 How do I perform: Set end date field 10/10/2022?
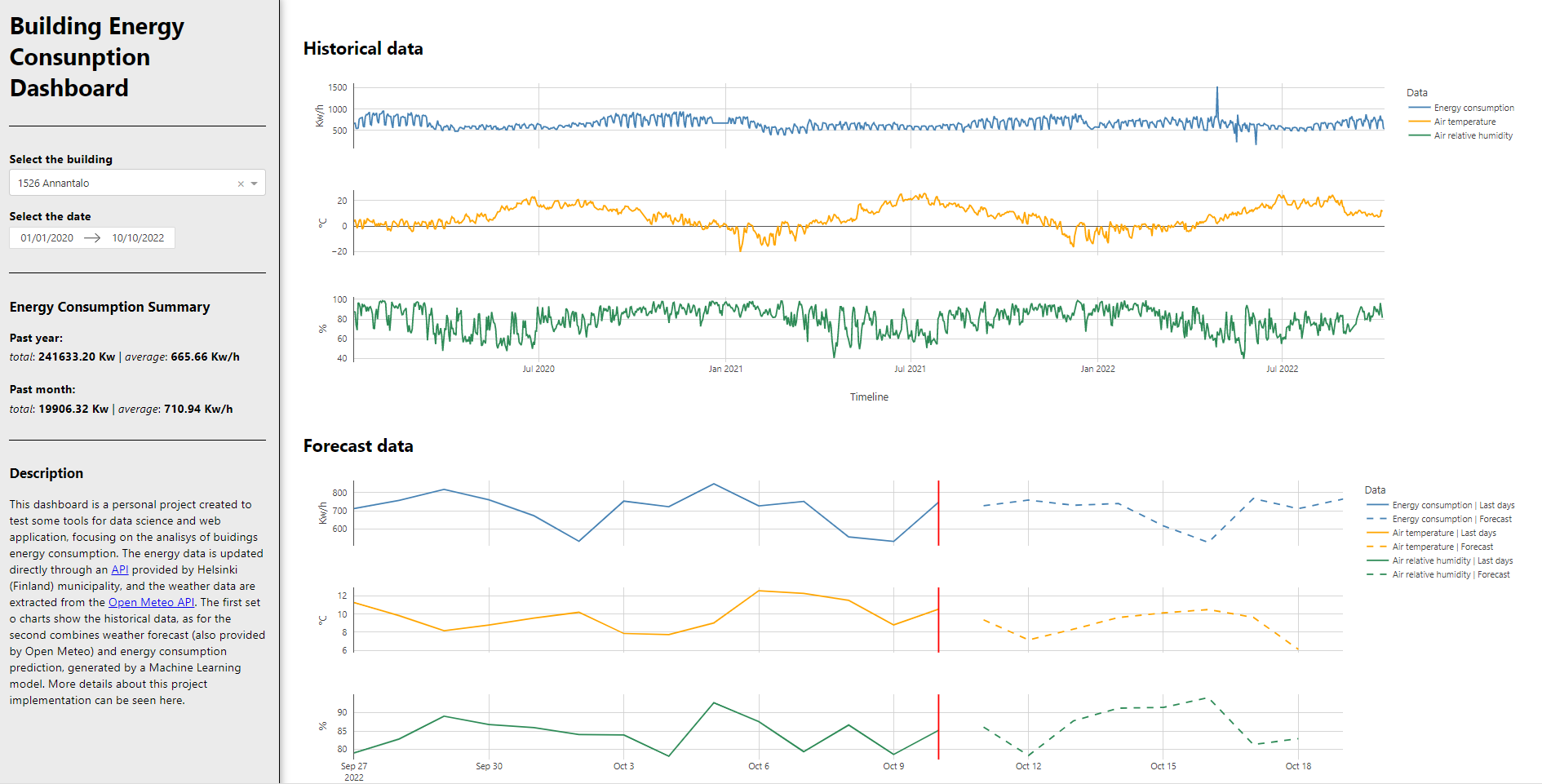pos(138,238)
